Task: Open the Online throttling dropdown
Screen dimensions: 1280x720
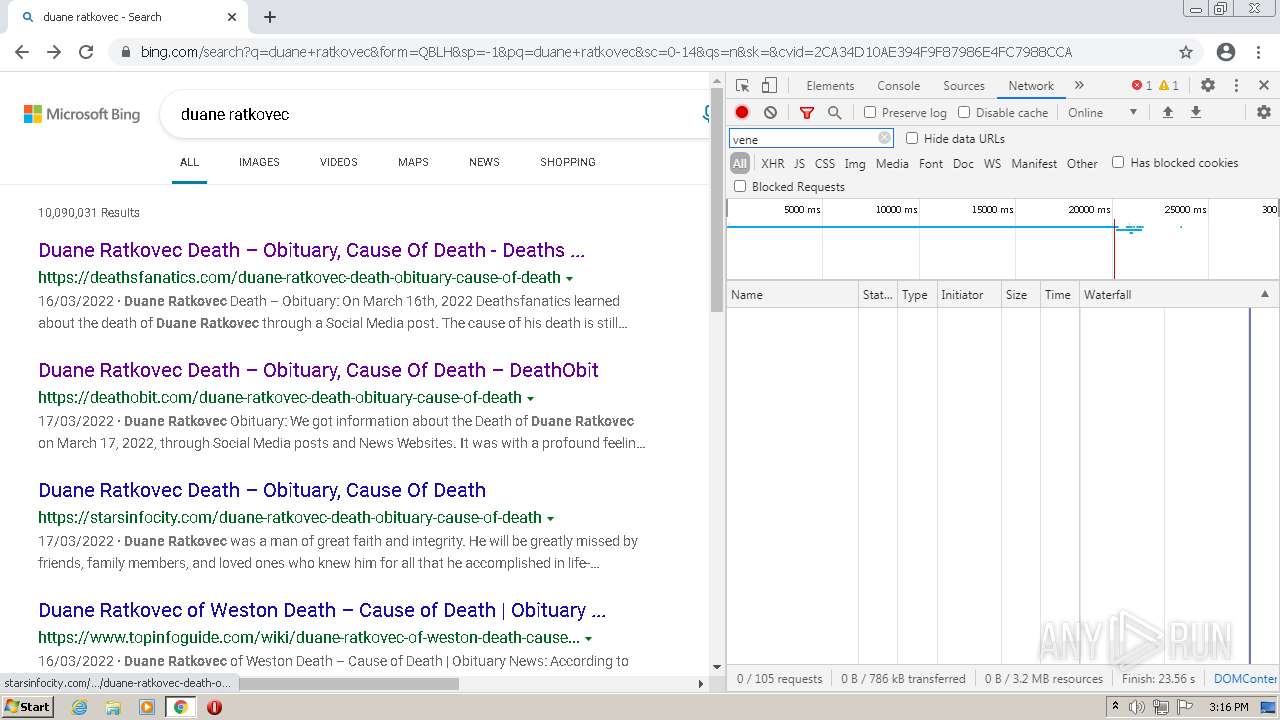Action: tap(1103, 112)
